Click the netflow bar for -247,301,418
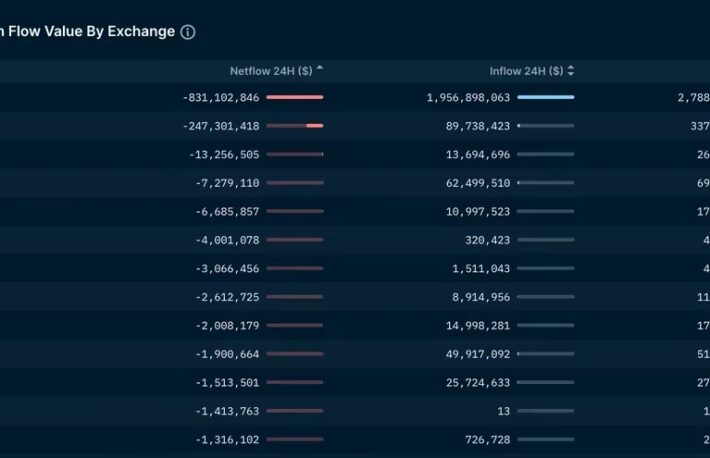This screenshot has height=458, width=710. (x=295, y=126)
